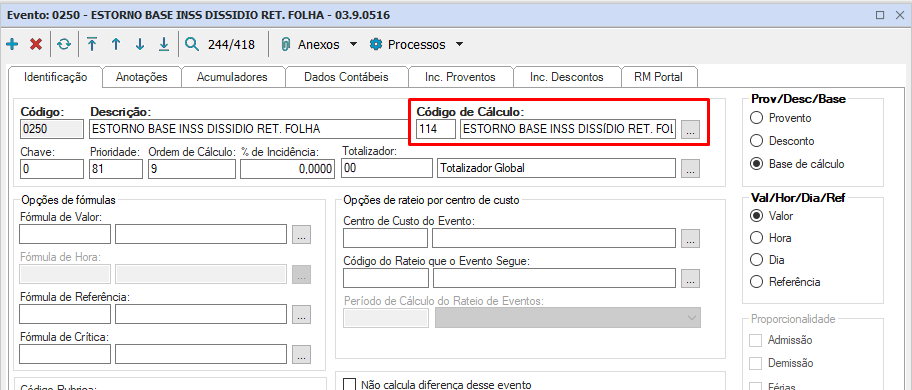Switch to the Identificação tab
912x390 pixels.
(55, 77)
